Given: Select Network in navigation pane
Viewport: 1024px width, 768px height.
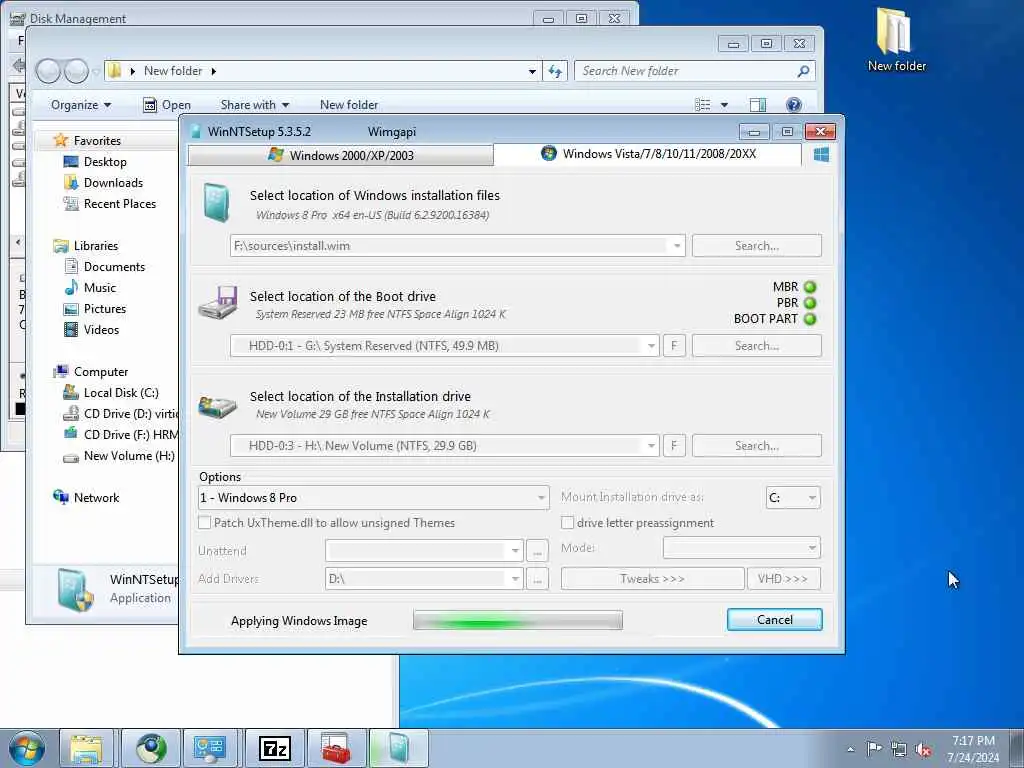Looking at the screenshot, I should point(86,498).
